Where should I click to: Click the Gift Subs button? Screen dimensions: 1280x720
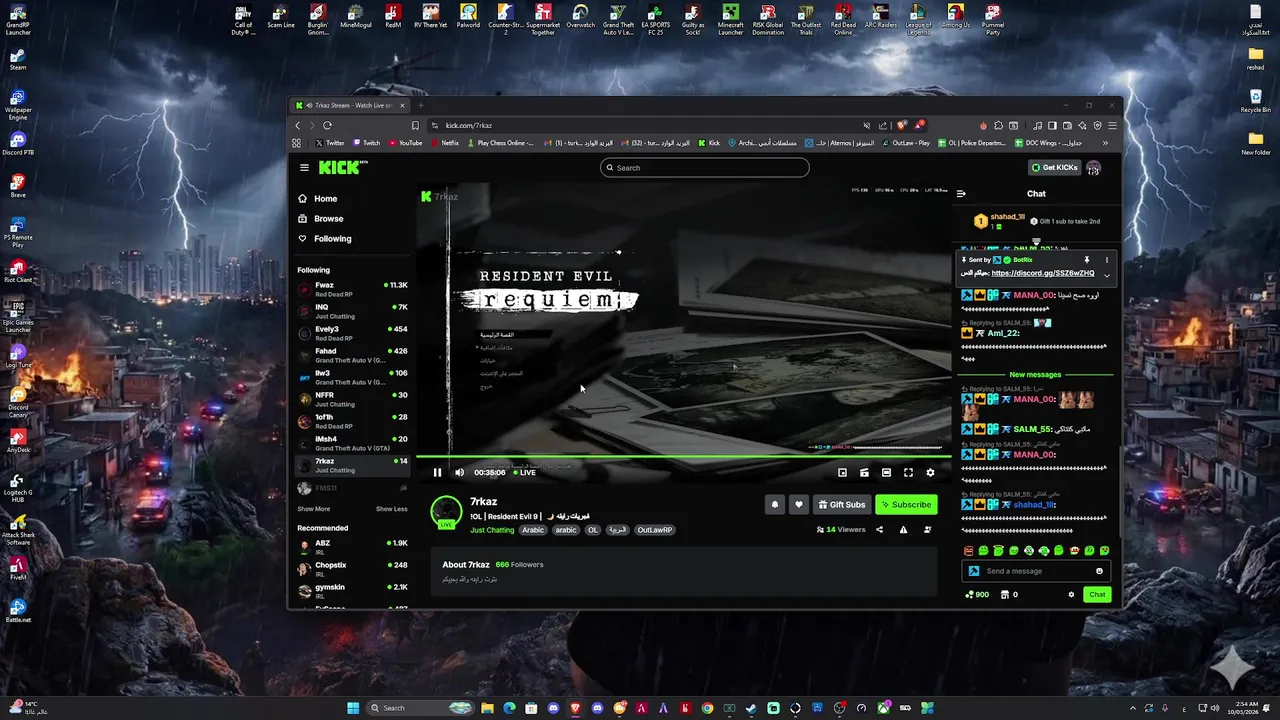(841, 505)
